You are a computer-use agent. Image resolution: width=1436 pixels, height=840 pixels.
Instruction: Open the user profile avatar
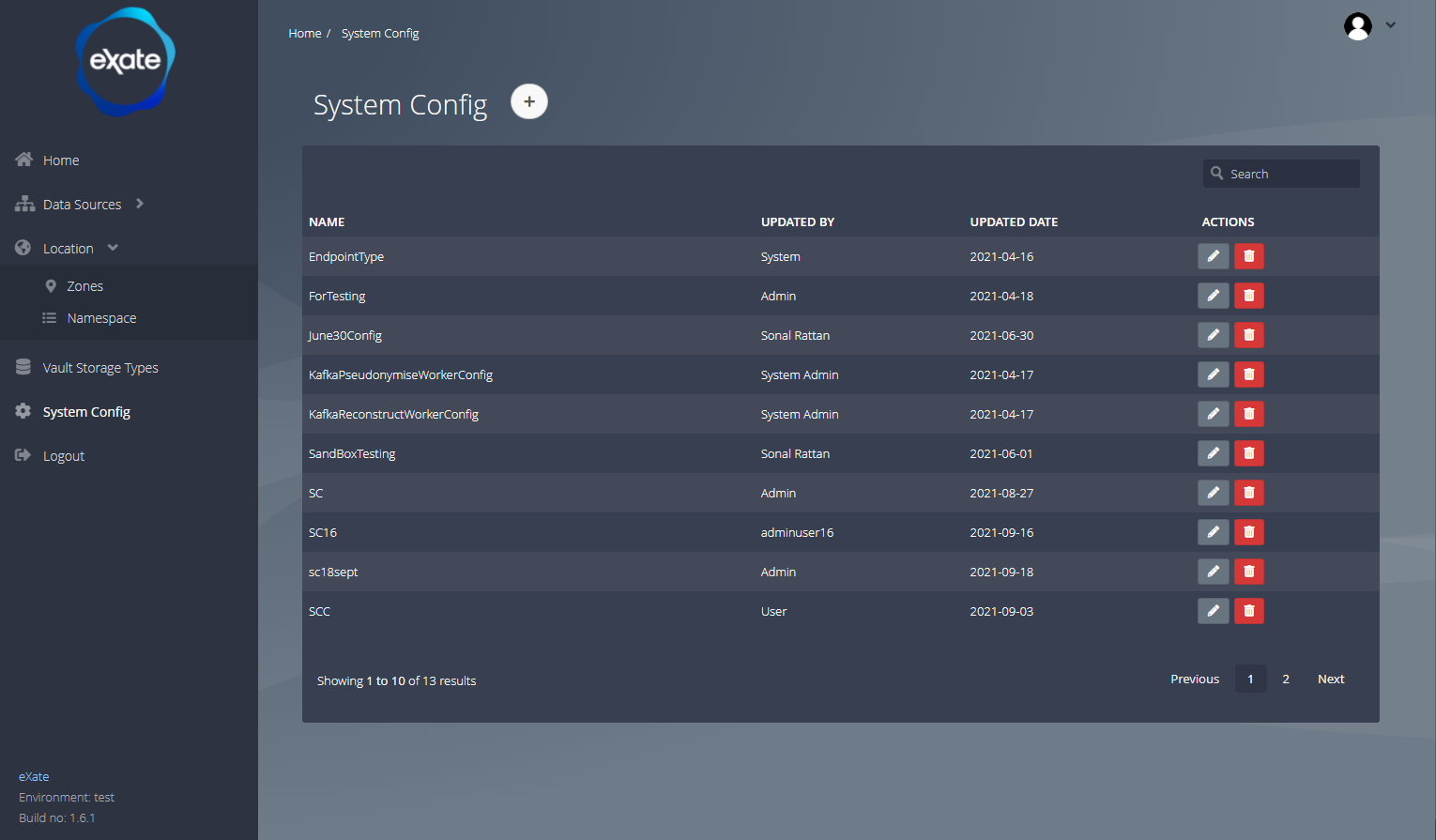[x=1357, y=26]
